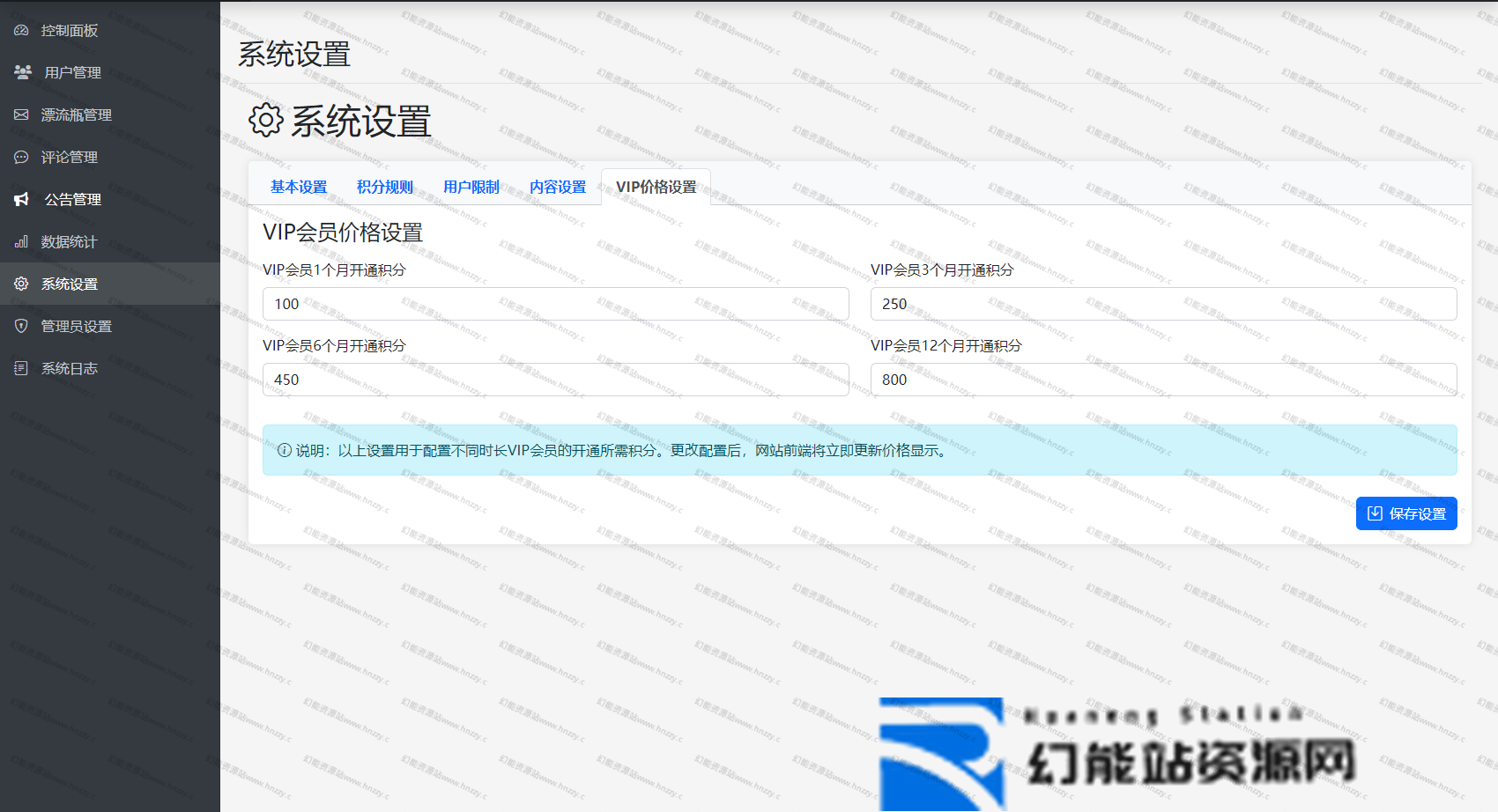This screenshot has height=812, width=1498.
Task: Click the label VIP会员12个月开通积分
Action: coord(946,346)
